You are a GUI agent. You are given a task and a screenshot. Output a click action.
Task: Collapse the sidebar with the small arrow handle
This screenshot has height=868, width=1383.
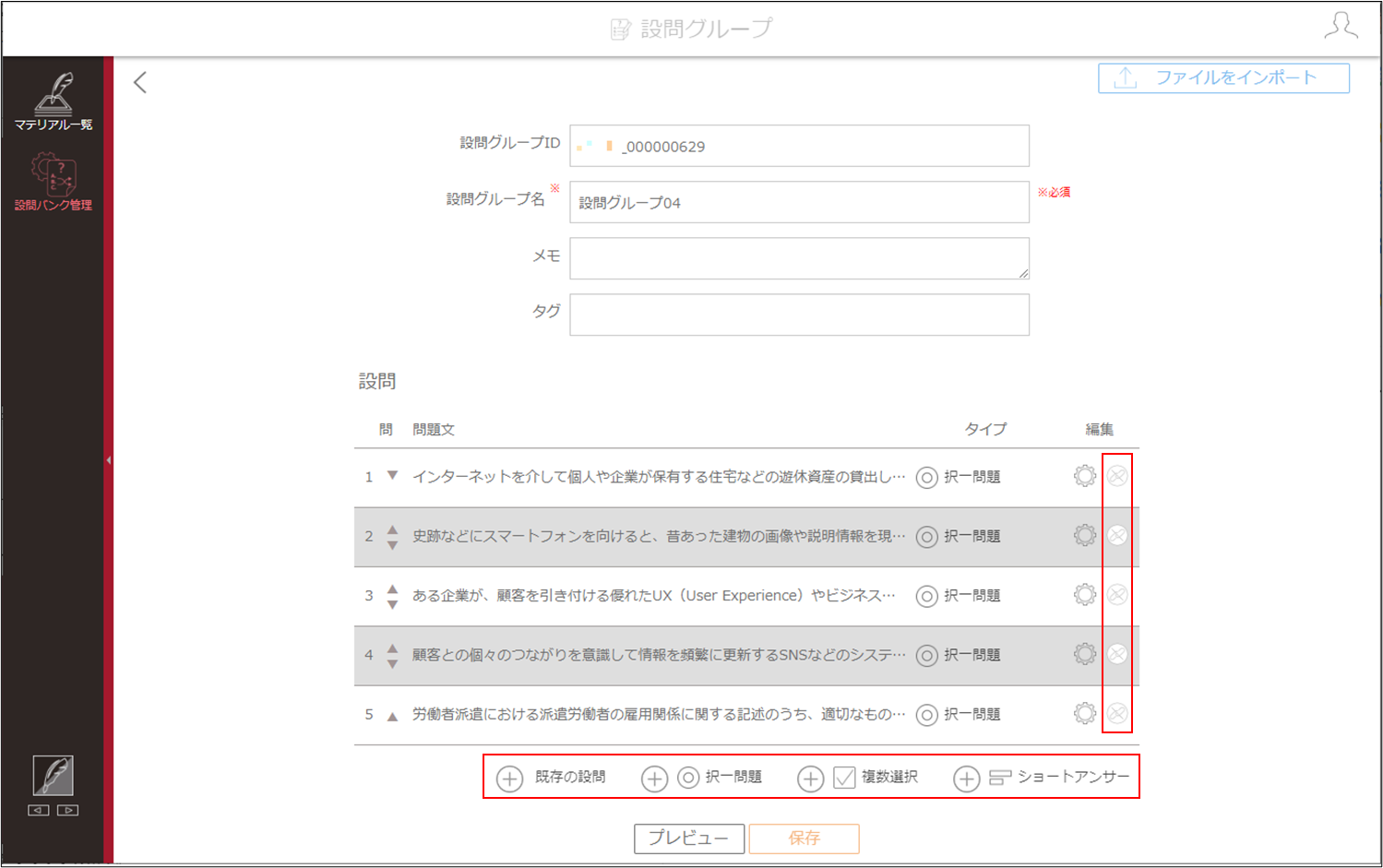click(x=108, y=459)
